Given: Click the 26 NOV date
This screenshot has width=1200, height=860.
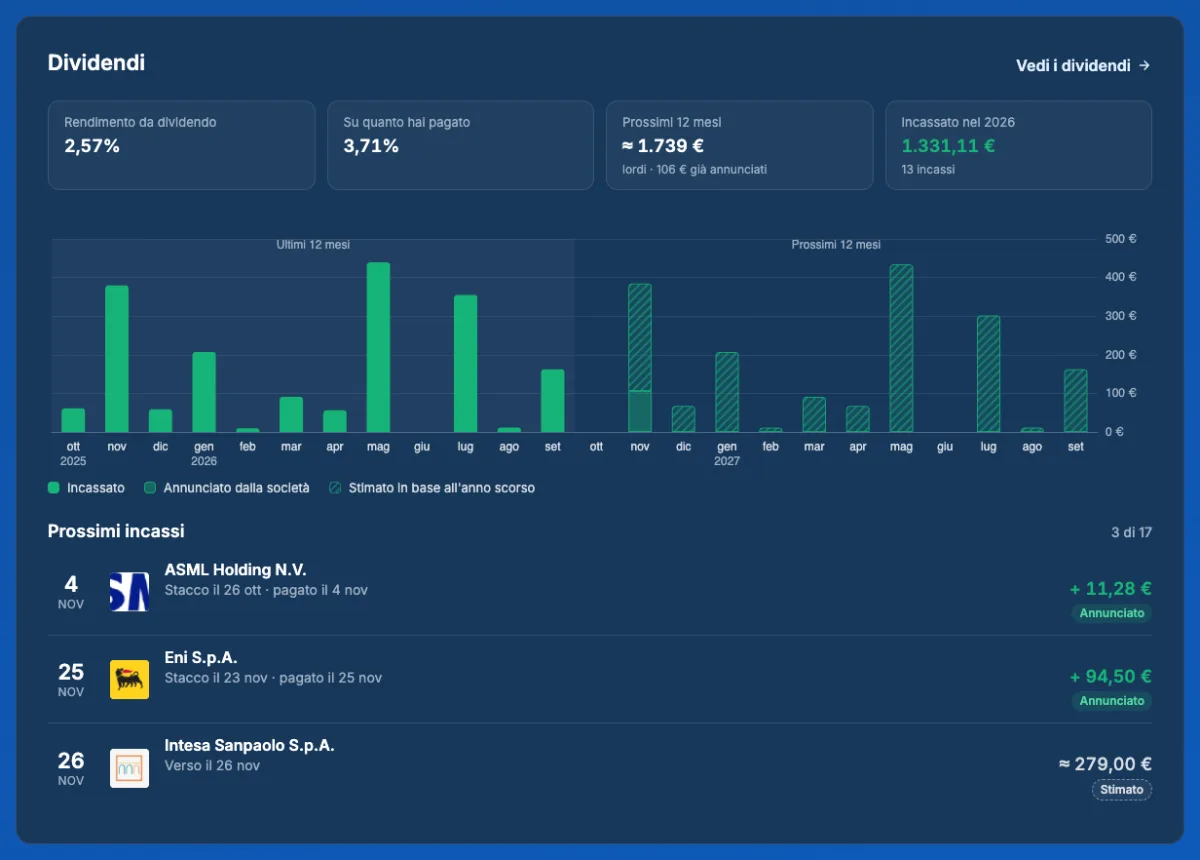Looking at the screenshot, I should [71, 768].
